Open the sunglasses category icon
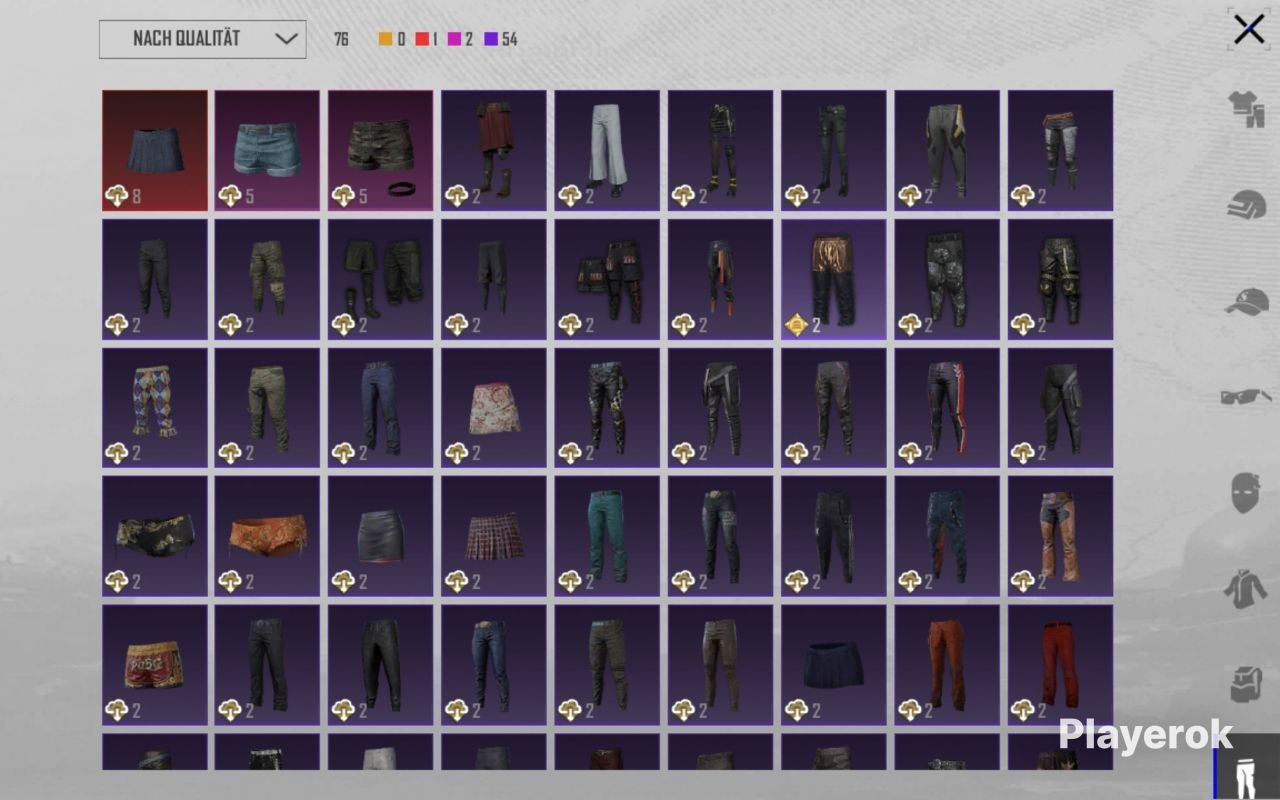The image size is (1280, 800). 1246,397
